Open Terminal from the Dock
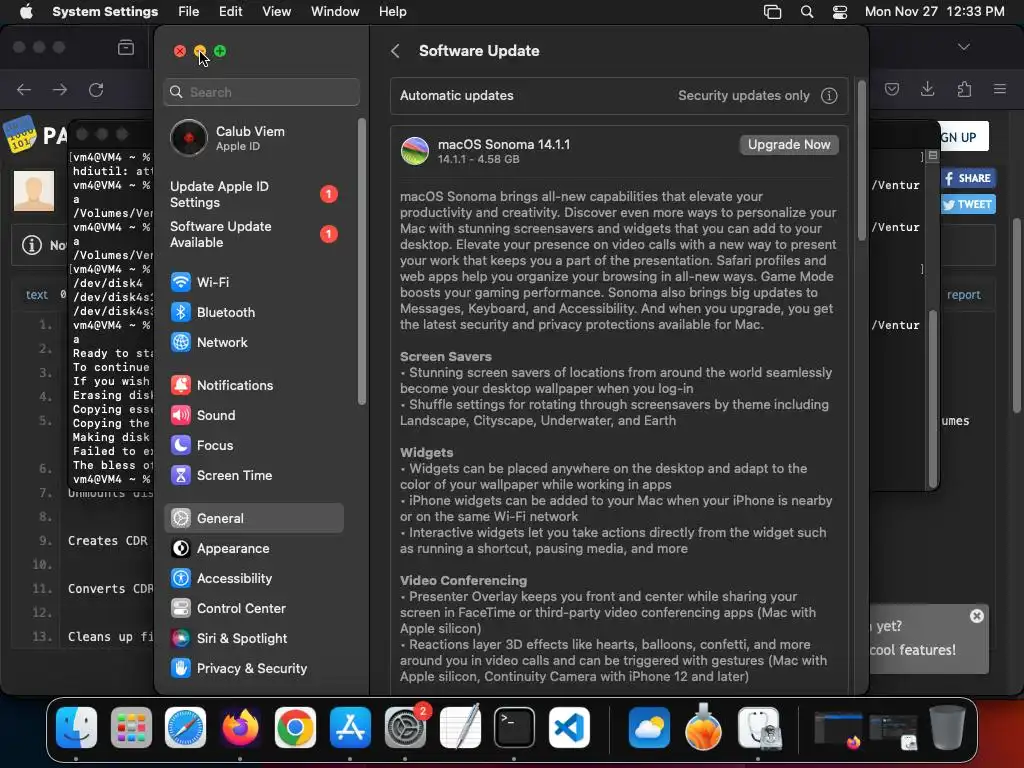The image size is (1024, 768). coord(514,727)
